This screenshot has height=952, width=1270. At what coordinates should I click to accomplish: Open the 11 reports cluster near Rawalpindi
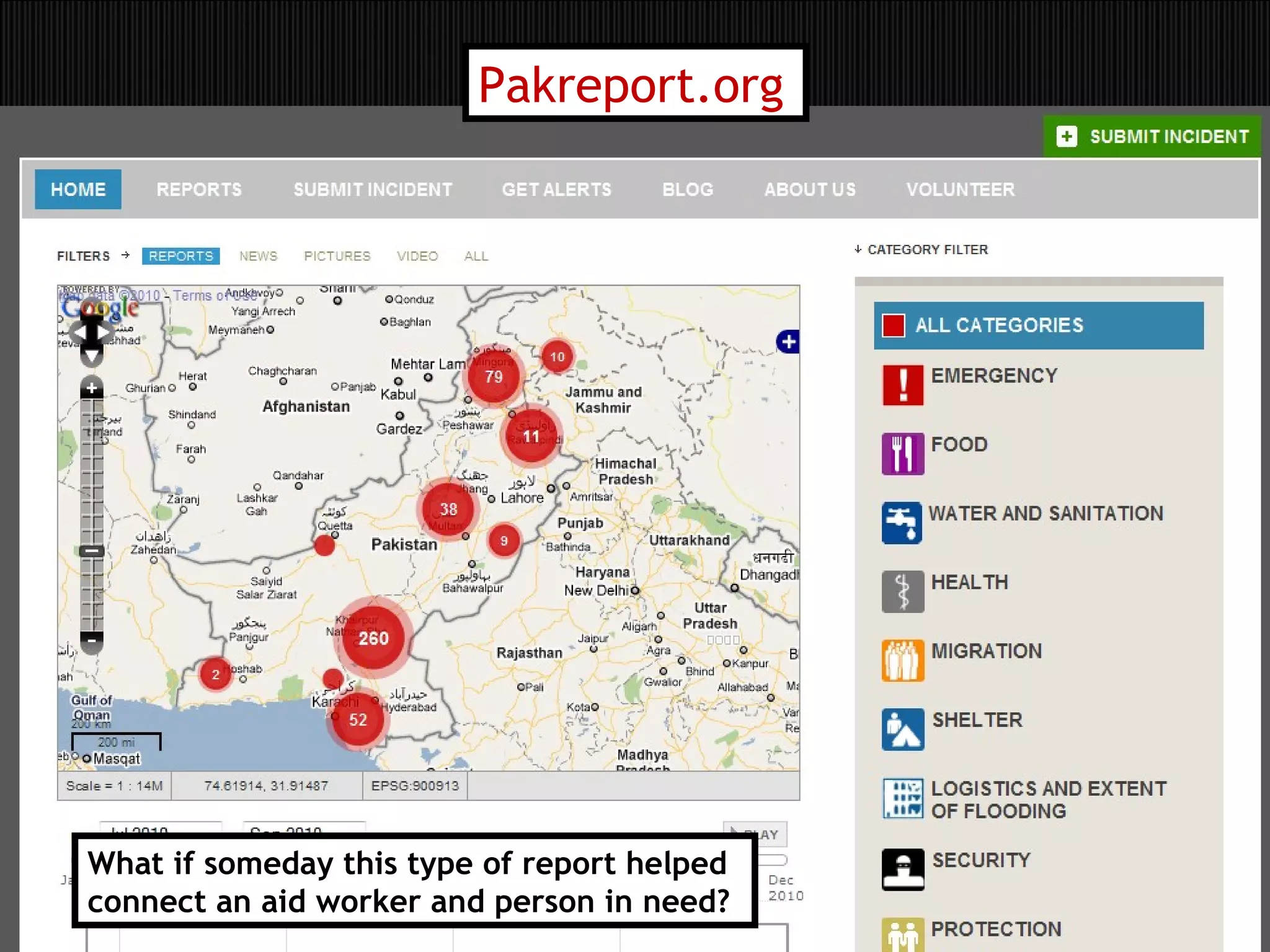531,436
